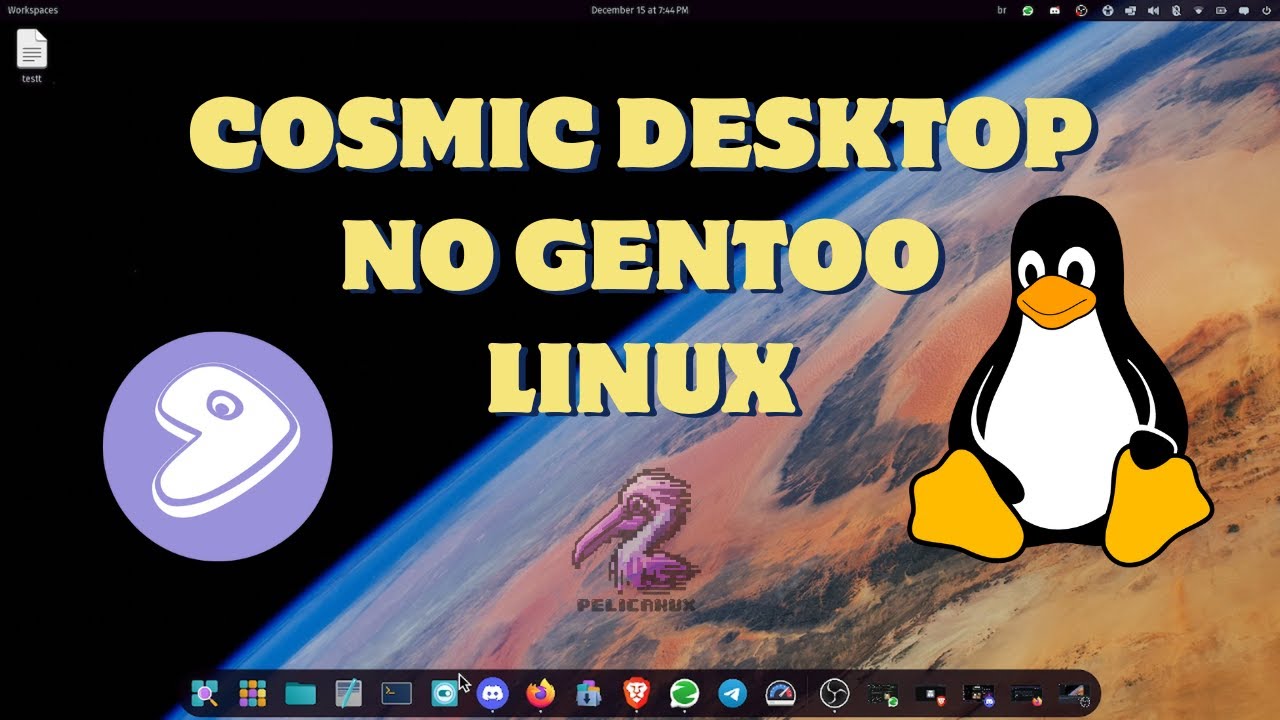Open Wi-Fi network applet in panel
This screenshot has height=720, width=1280.
point(1199,10)
